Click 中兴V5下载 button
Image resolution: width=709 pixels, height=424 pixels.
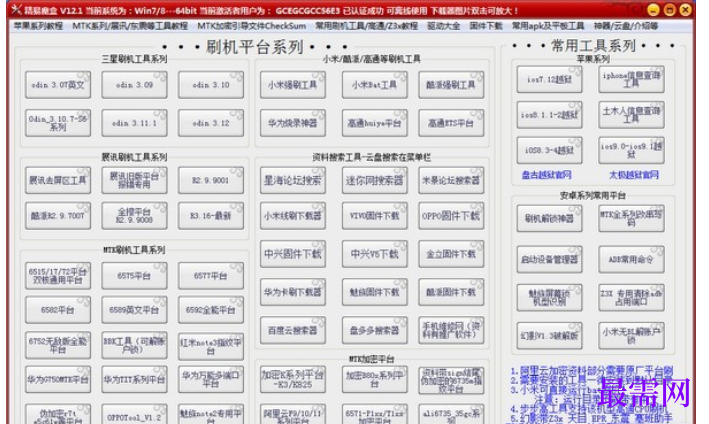pyautogui.click(x=374, y=254)
